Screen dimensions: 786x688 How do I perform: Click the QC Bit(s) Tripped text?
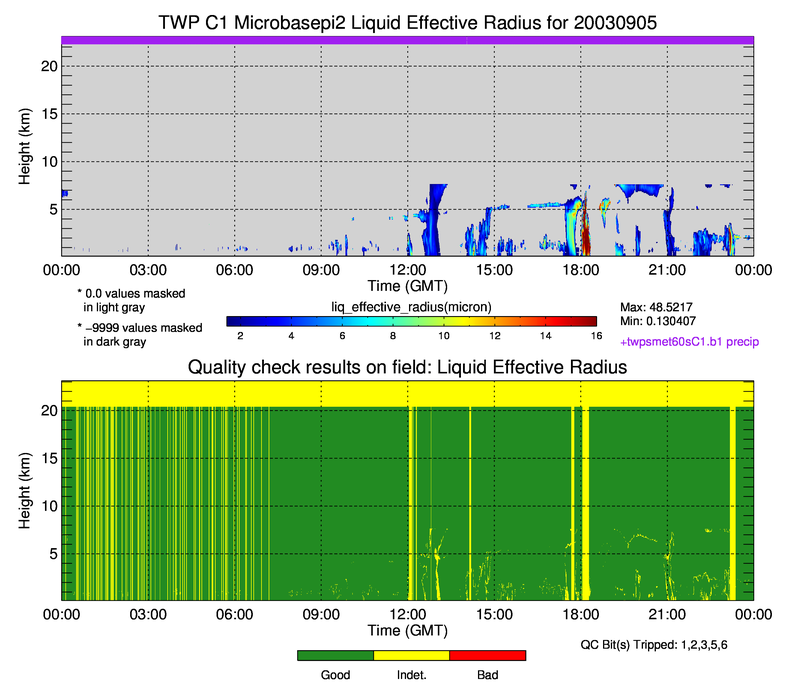click(667, 644)
